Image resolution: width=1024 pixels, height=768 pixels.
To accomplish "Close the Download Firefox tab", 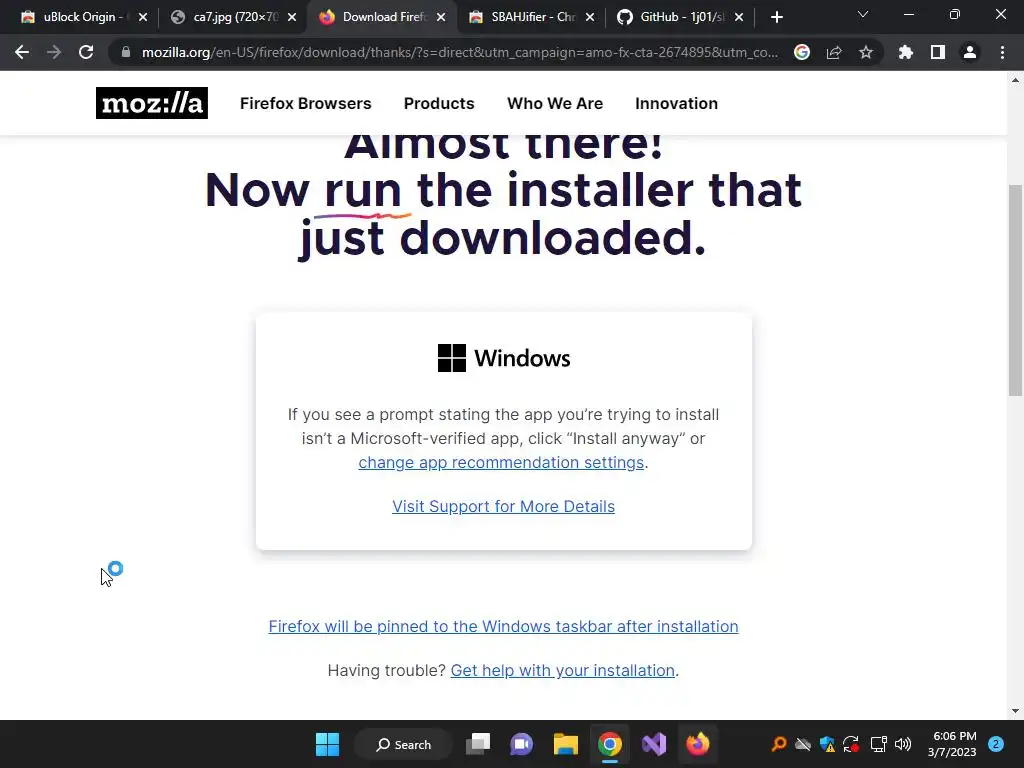I will [x=441, y=17].
